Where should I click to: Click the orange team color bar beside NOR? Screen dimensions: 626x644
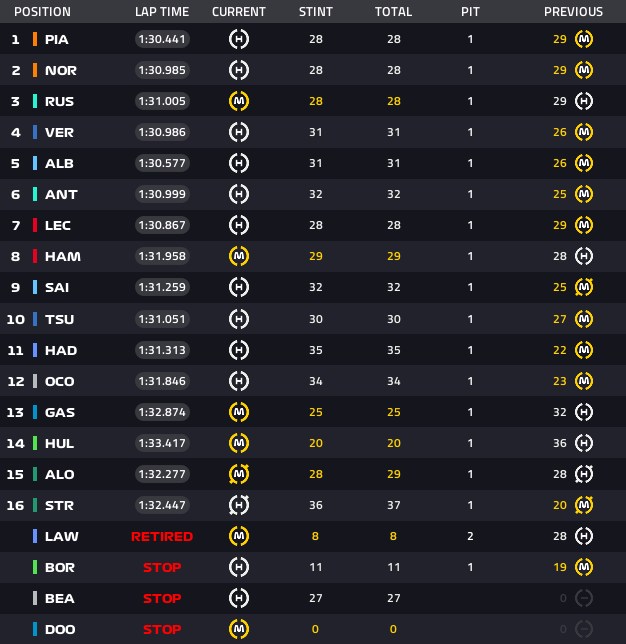point(35,70)
